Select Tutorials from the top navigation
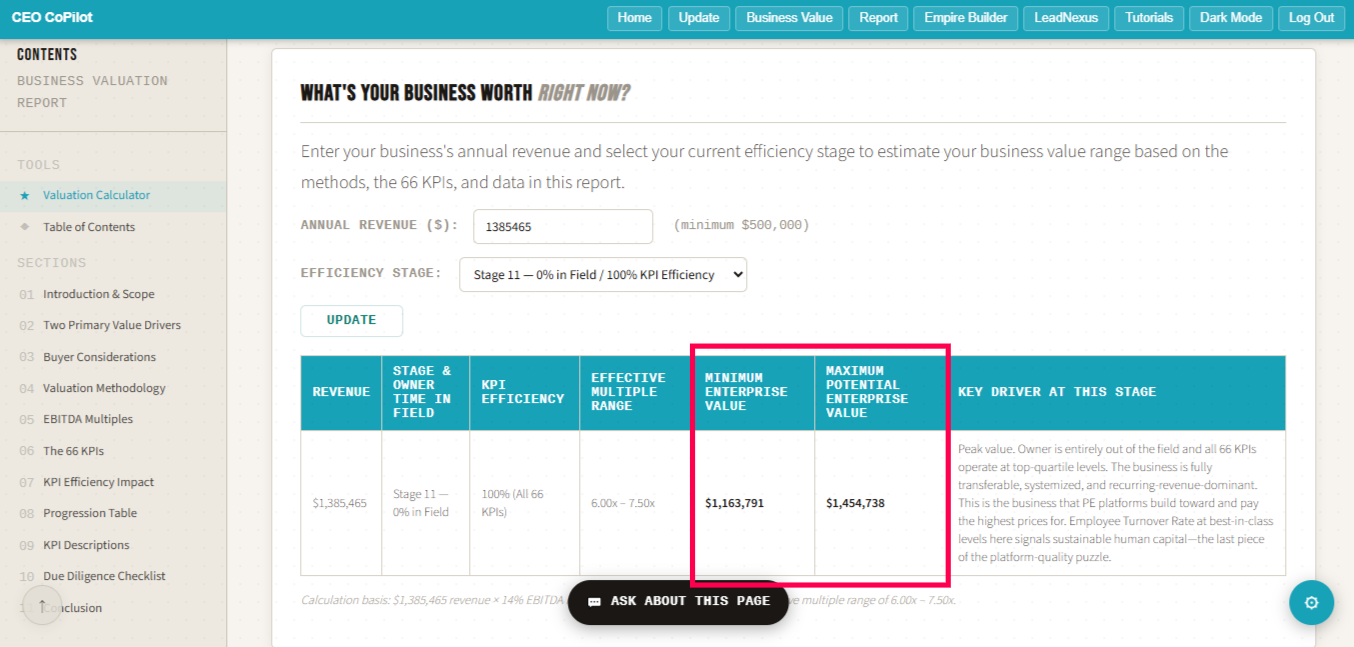This screenshot has width=1354, height=647. pos(1148,18)
